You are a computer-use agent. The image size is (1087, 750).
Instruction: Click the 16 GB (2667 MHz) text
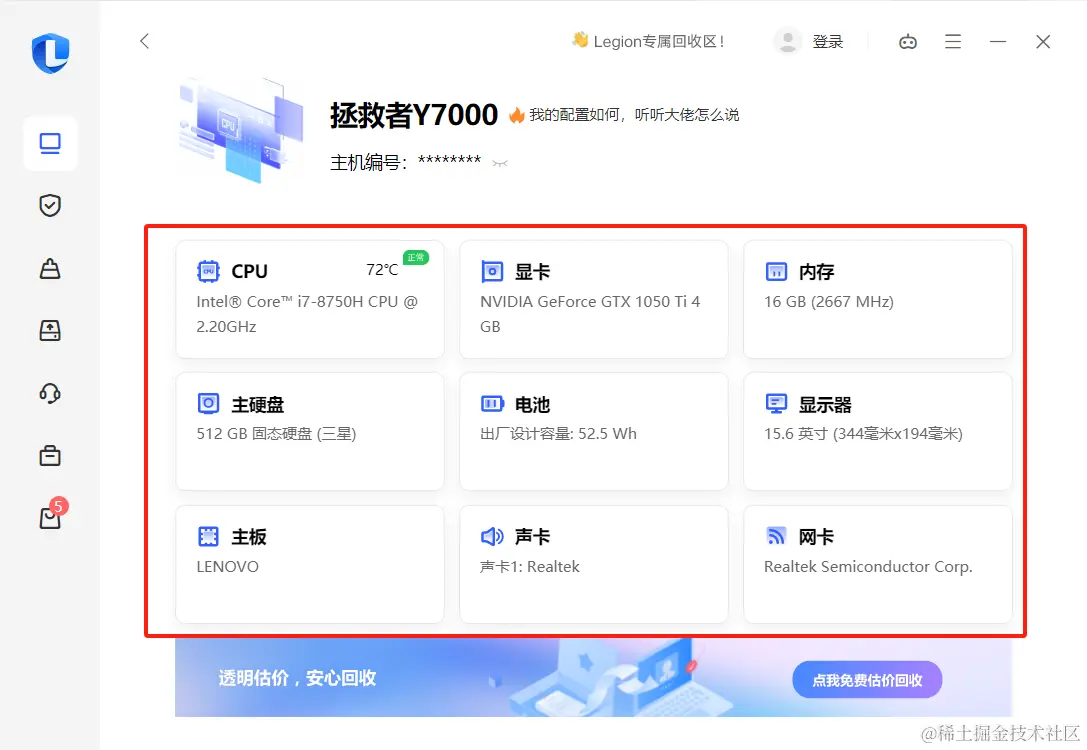(828, 302)
